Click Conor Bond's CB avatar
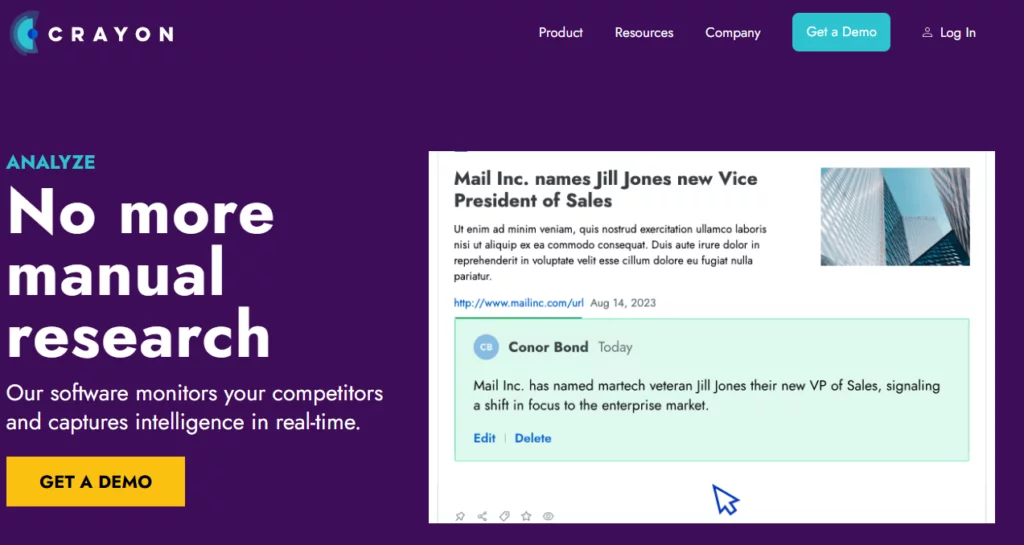 tap(486, 347)
